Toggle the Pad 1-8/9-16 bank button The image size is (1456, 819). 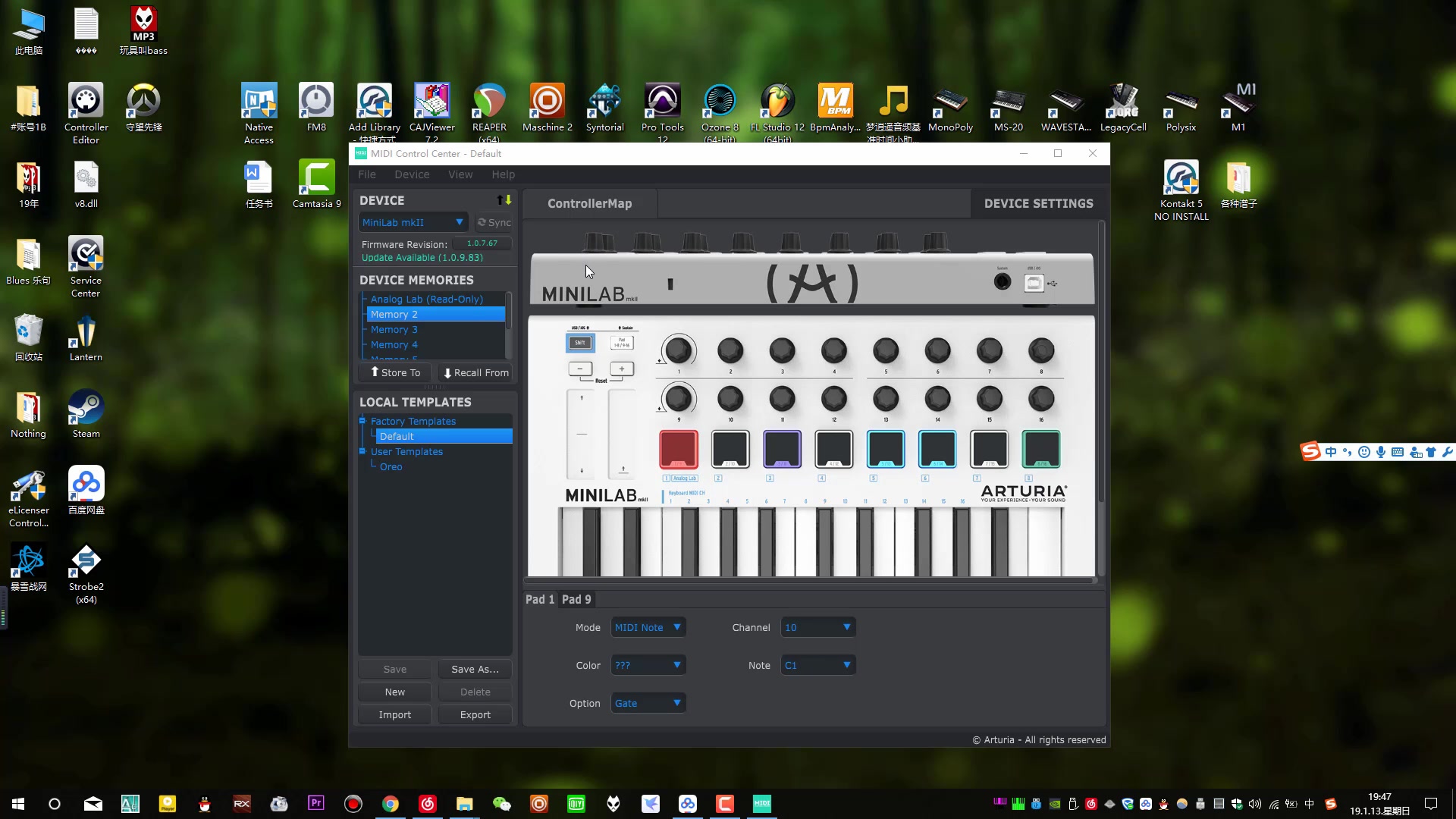click(622, 343)
